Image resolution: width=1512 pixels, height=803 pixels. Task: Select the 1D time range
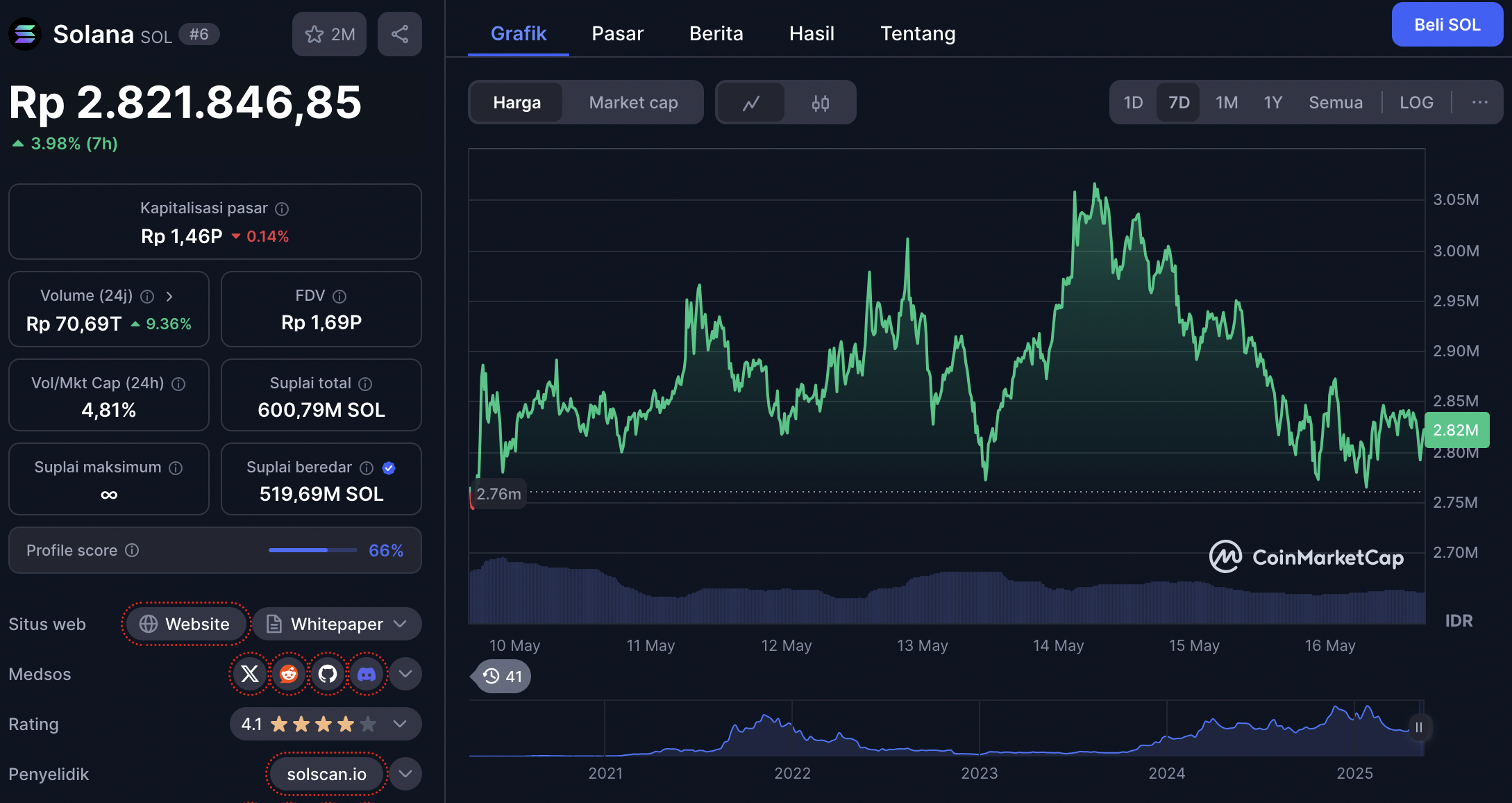click(x=1133, y=103)
